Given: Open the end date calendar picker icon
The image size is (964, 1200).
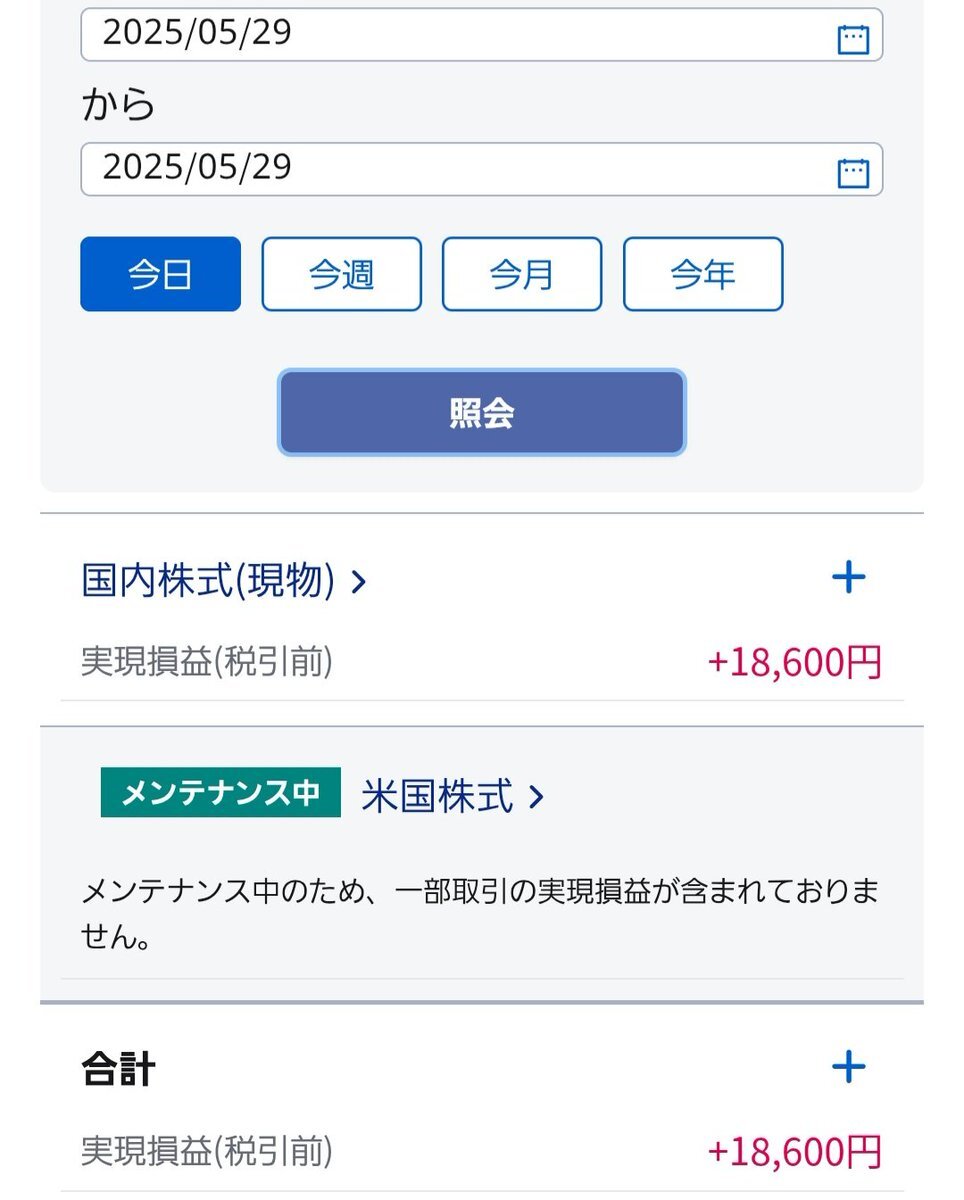Looking at the screenshot, I should (x=853, y=173).
